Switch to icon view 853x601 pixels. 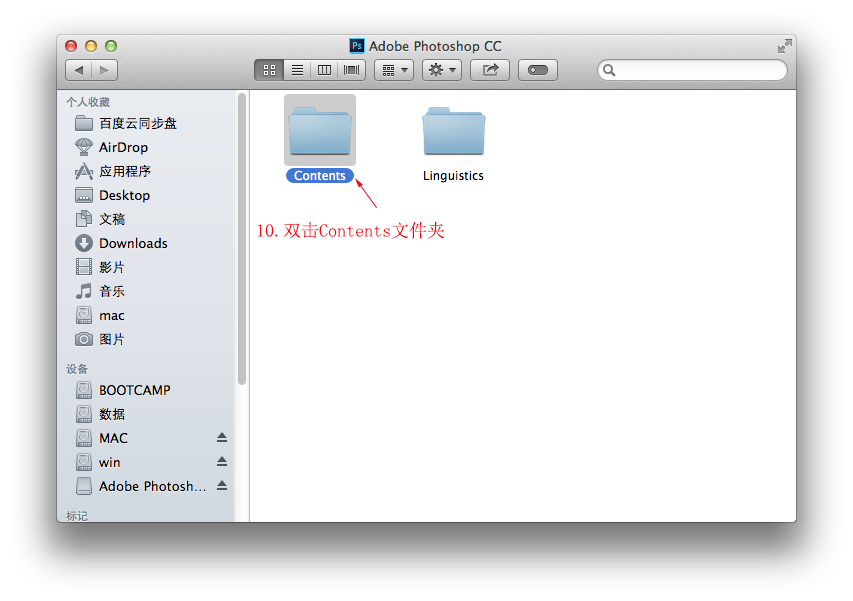pyautogui.click(x=269, y=70)
